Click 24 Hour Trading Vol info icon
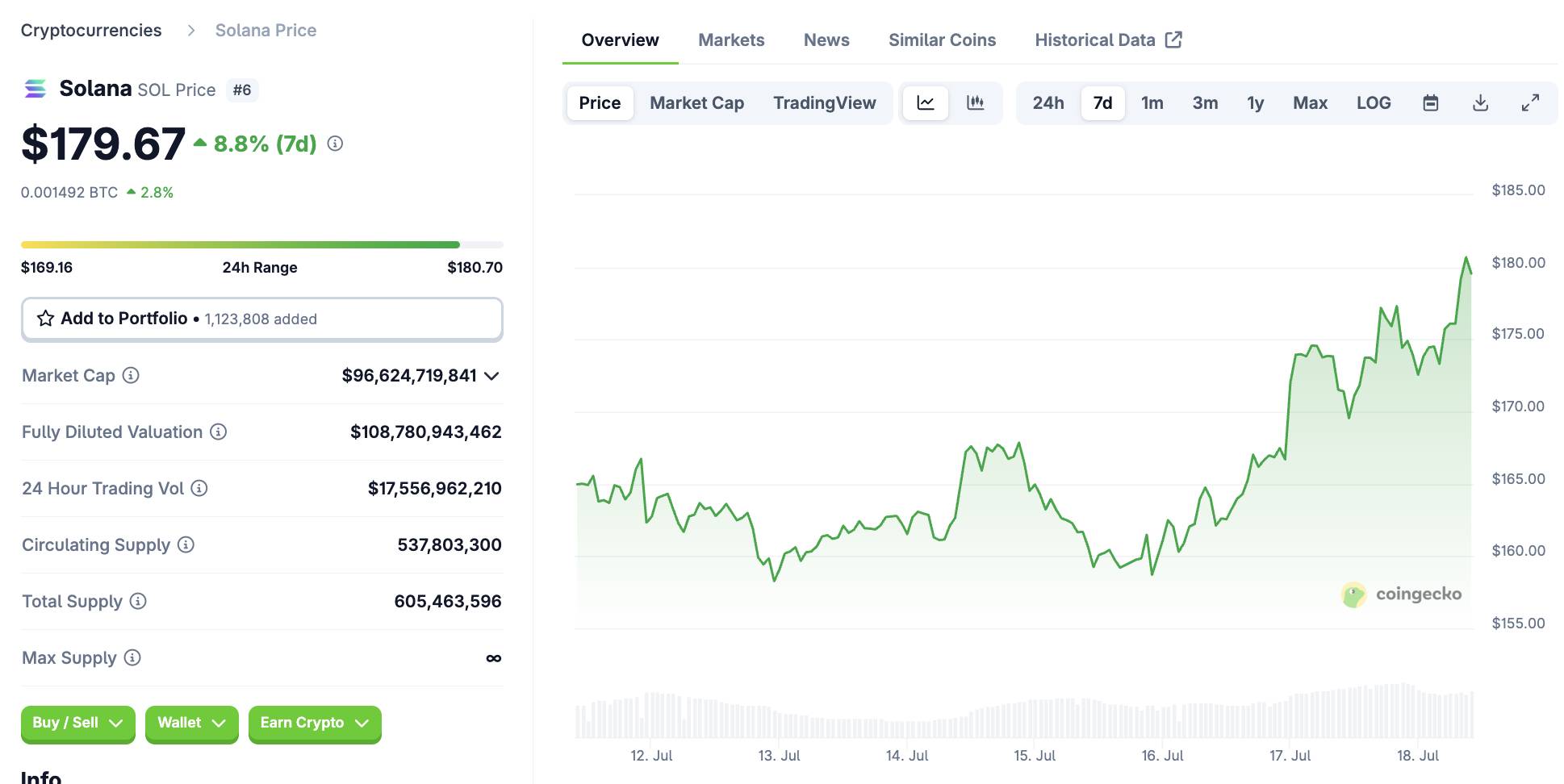 [x=199, y=488]
